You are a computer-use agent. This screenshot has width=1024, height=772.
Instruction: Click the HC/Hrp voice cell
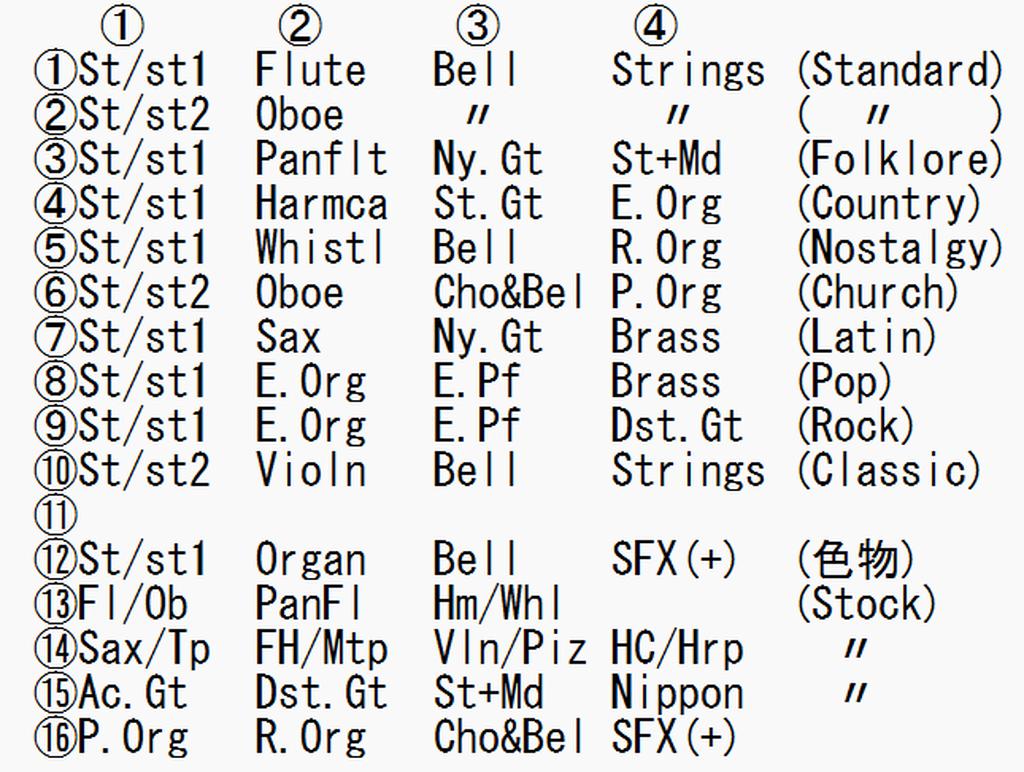678,649
